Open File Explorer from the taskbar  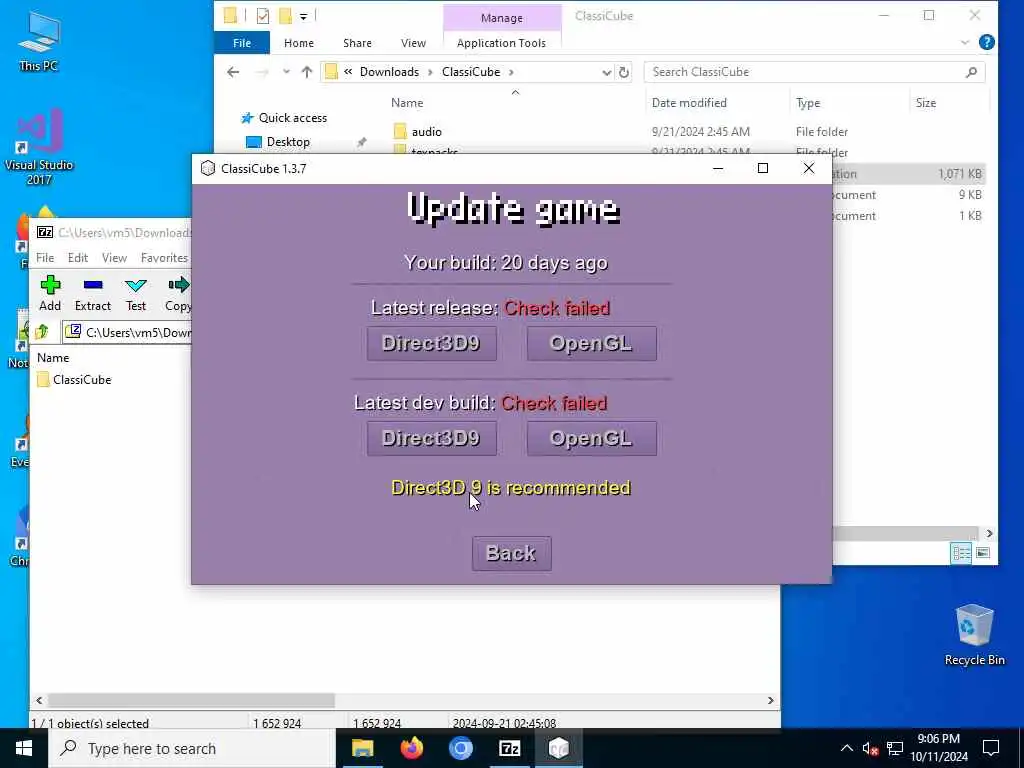[362, 748]
